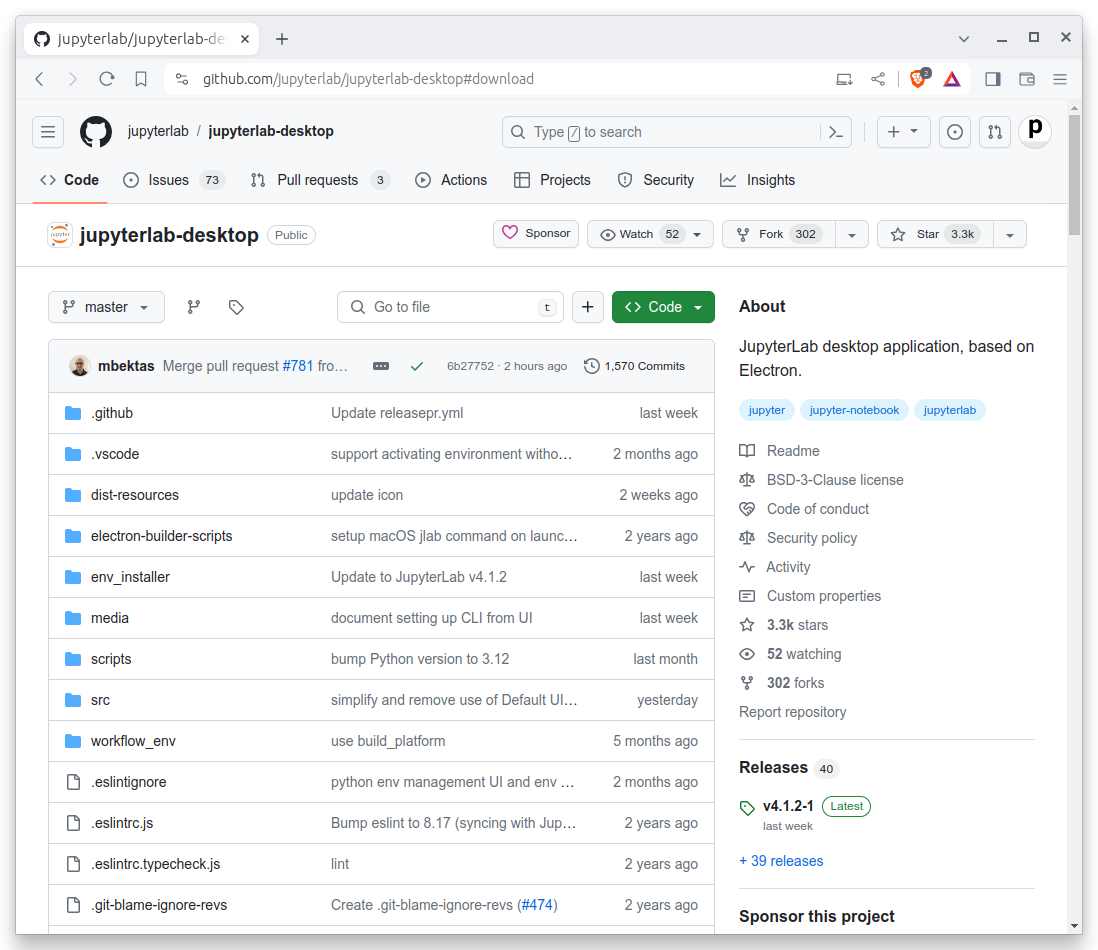Click the install app icon in address bar

845,79
